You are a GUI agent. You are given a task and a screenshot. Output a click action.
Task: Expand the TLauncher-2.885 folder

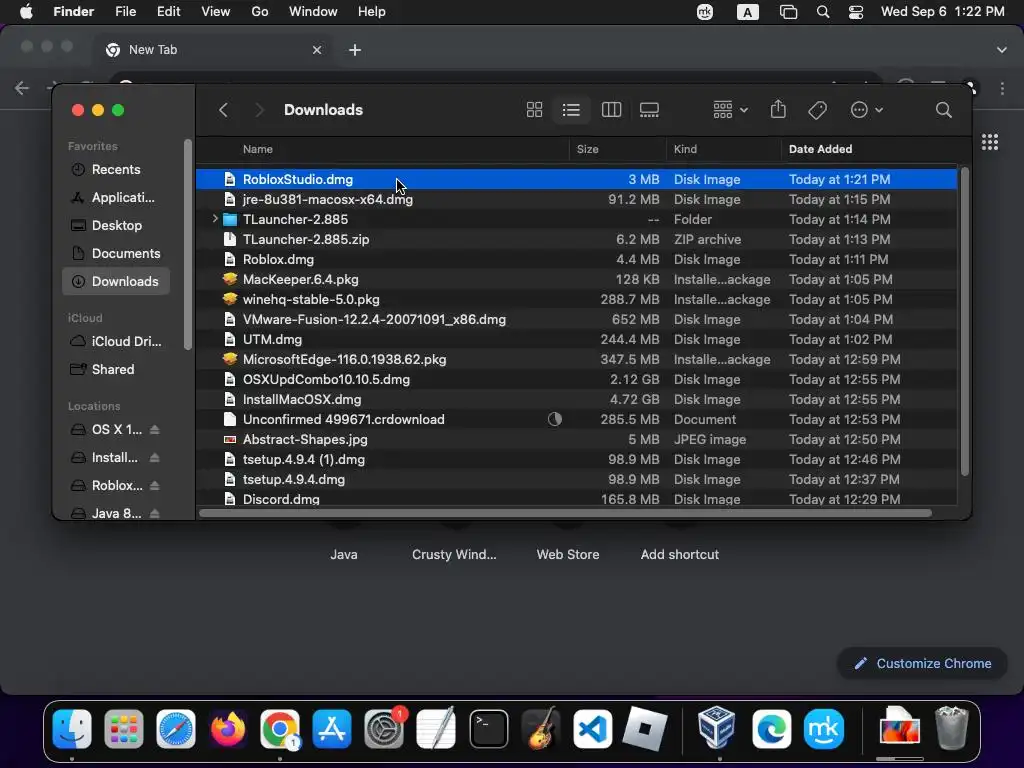[215, 219]
